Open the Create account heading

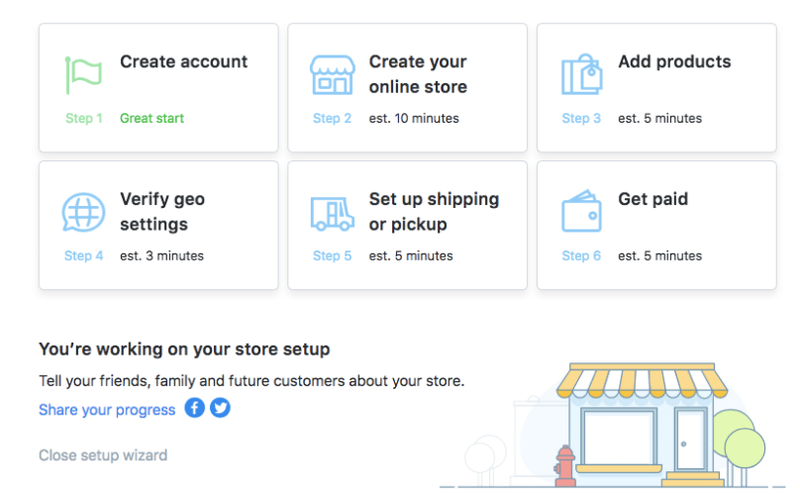point(184,62)
